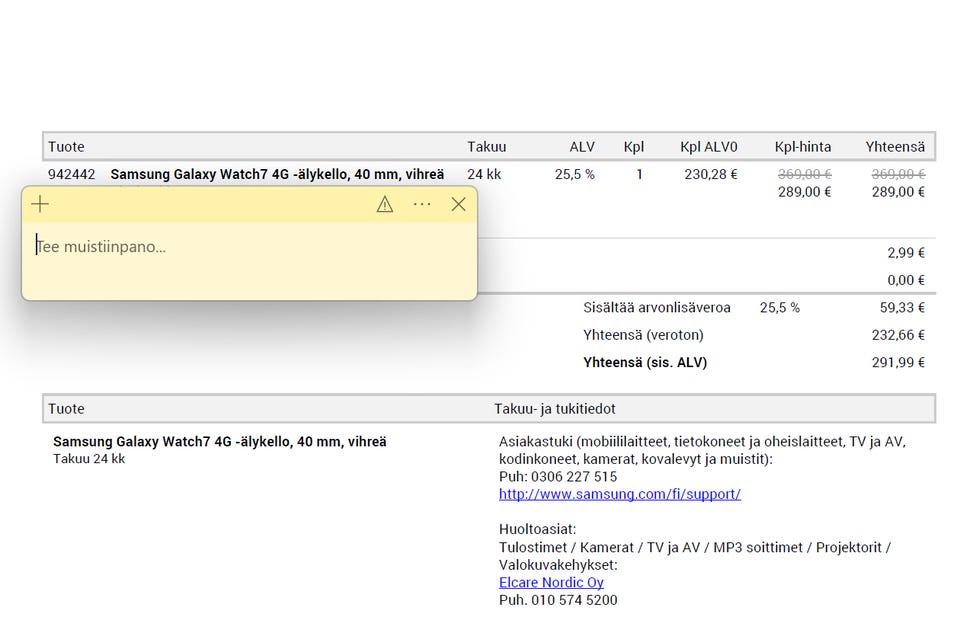Select the 230,28 € ALV0 price
The image size is (960, 617).
point(711,174)
